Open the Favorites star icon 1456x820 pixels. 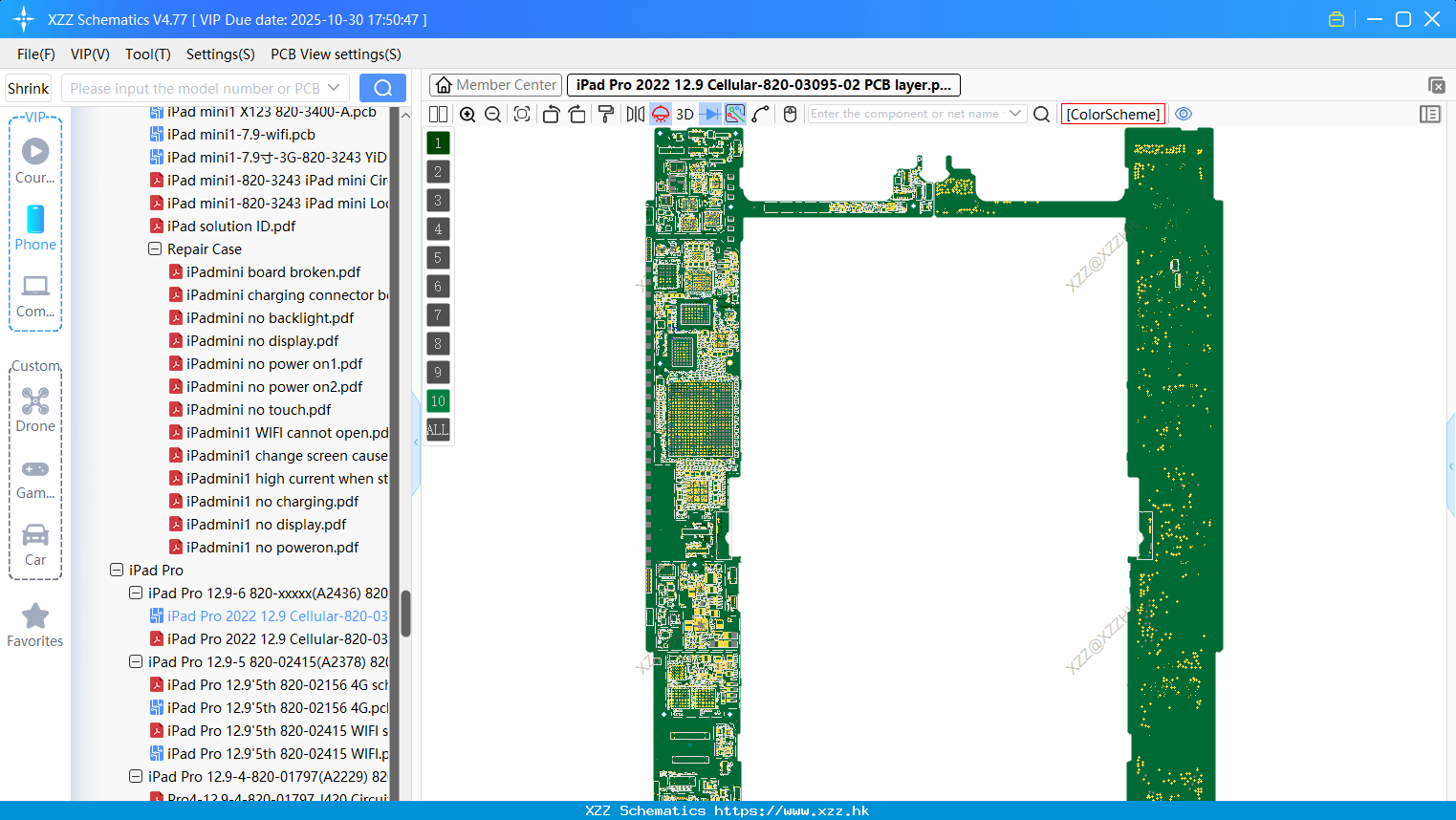point(35,625)
